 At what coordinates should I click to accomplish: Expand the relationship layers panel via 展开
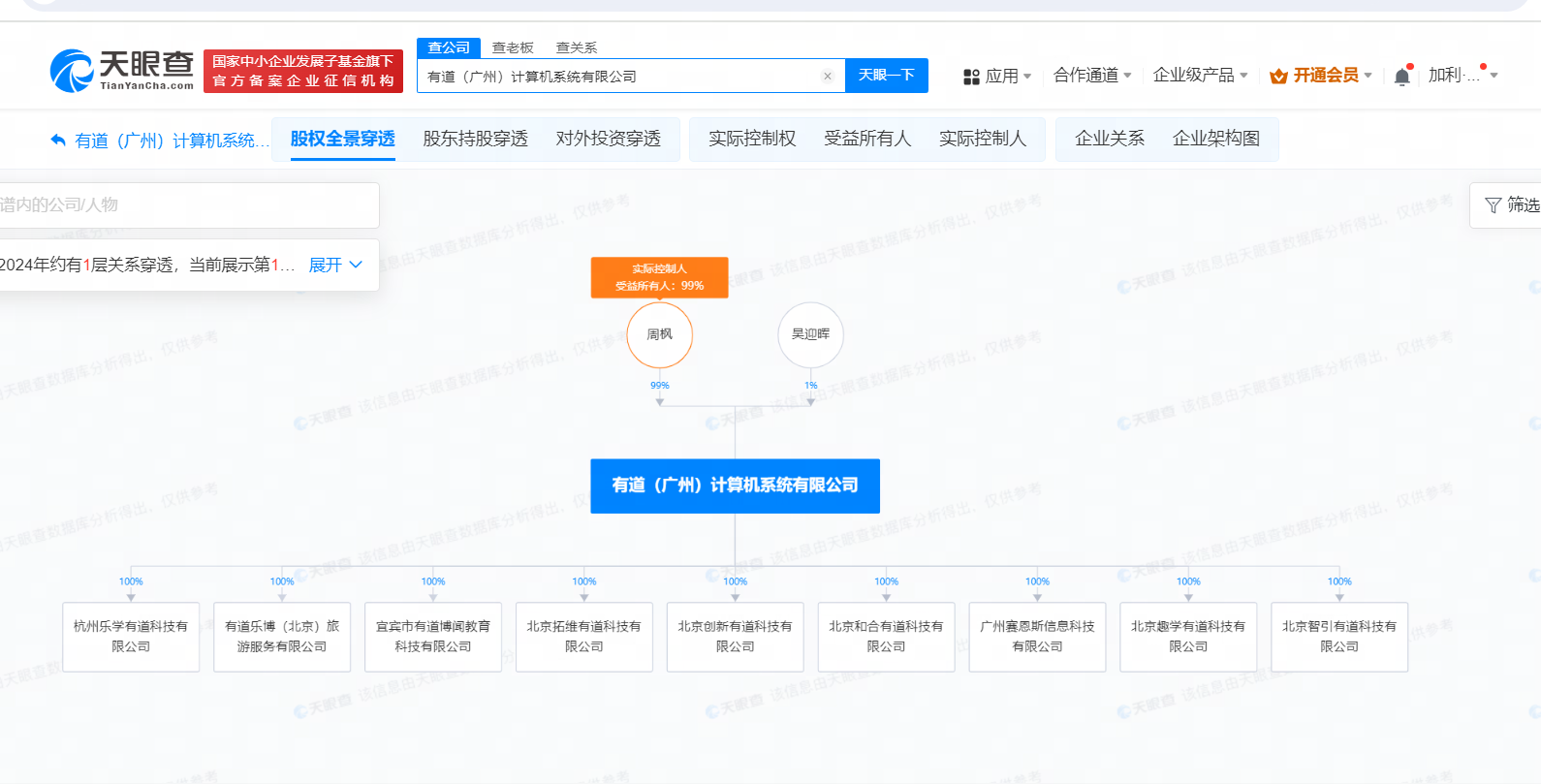335,265
